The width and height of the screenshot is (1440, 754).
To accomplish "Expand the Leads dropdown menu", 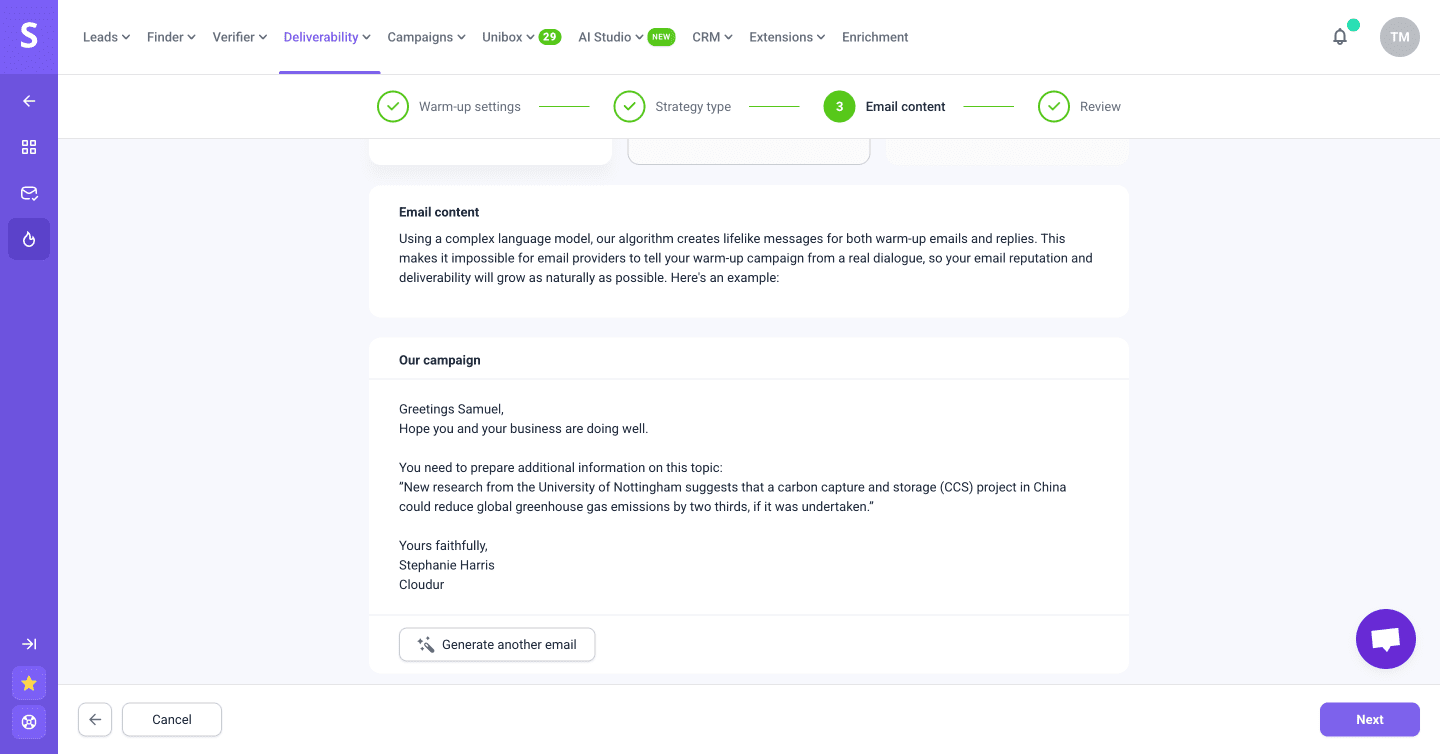I will pos(107,37).
